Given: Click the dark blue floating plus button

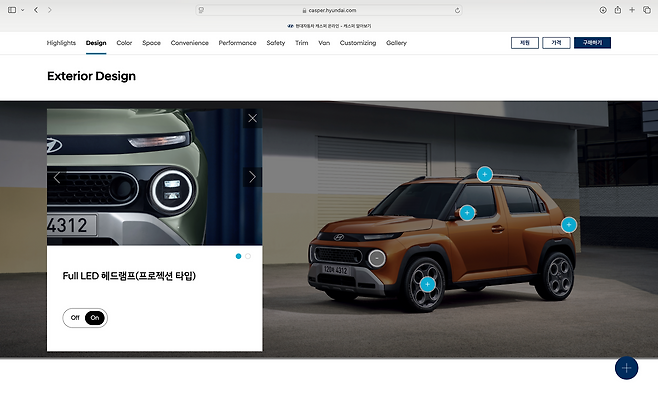Looking at the screenshot, I should point(626,368).
